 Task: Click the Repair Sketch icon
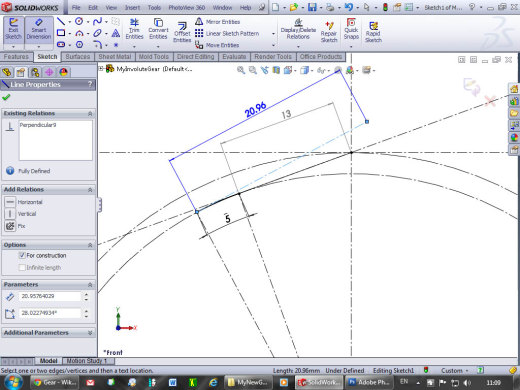(329, 32)
